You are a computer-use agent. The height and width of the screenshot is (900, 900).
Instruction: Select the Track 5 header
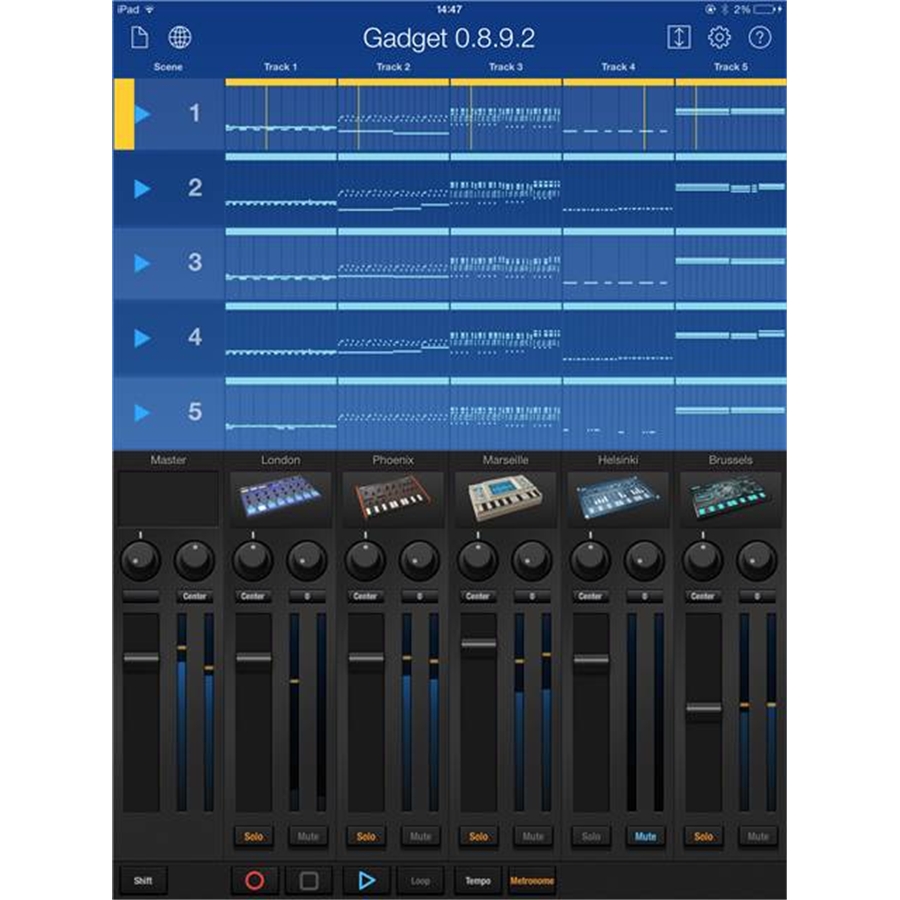tap(731, 67)
